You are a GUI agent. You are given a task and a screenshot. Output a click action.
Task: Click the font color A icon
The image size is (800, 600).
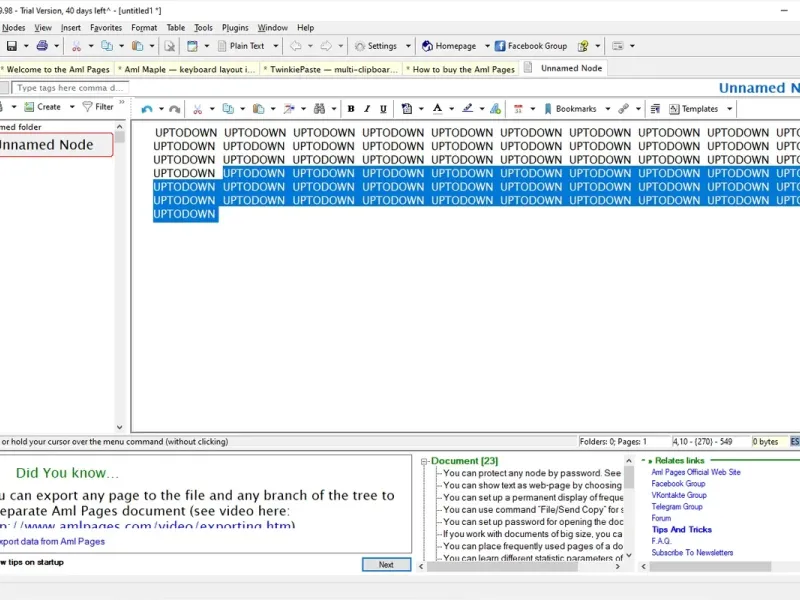click(x=437, y=109)
